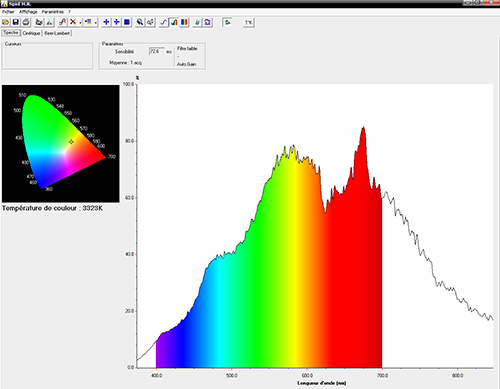The image size is (500, 389).
Task: Click the blue and red house-like icon
Action: [207, 22]
